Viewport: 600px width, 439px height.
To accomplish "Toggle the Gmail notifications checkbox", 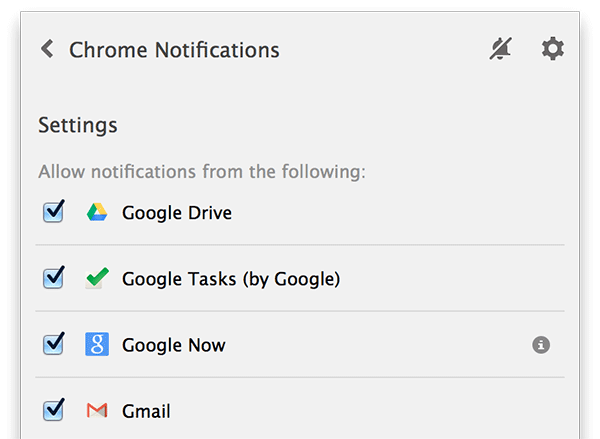I will pos(53,410).
